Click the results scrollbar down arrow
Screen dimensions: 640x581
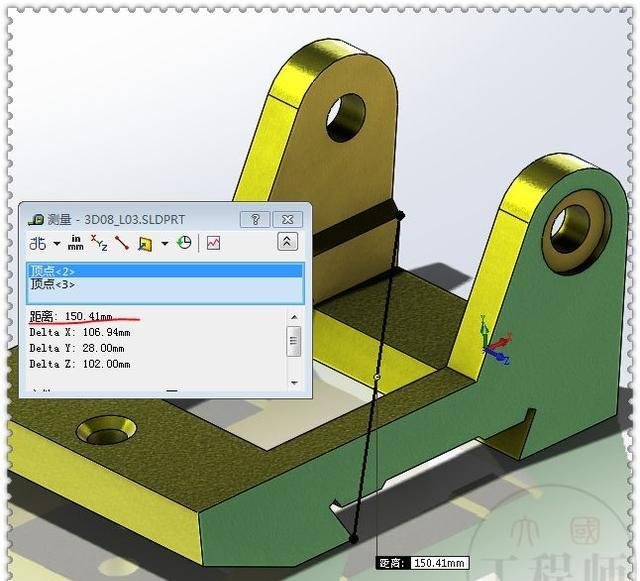294,383
